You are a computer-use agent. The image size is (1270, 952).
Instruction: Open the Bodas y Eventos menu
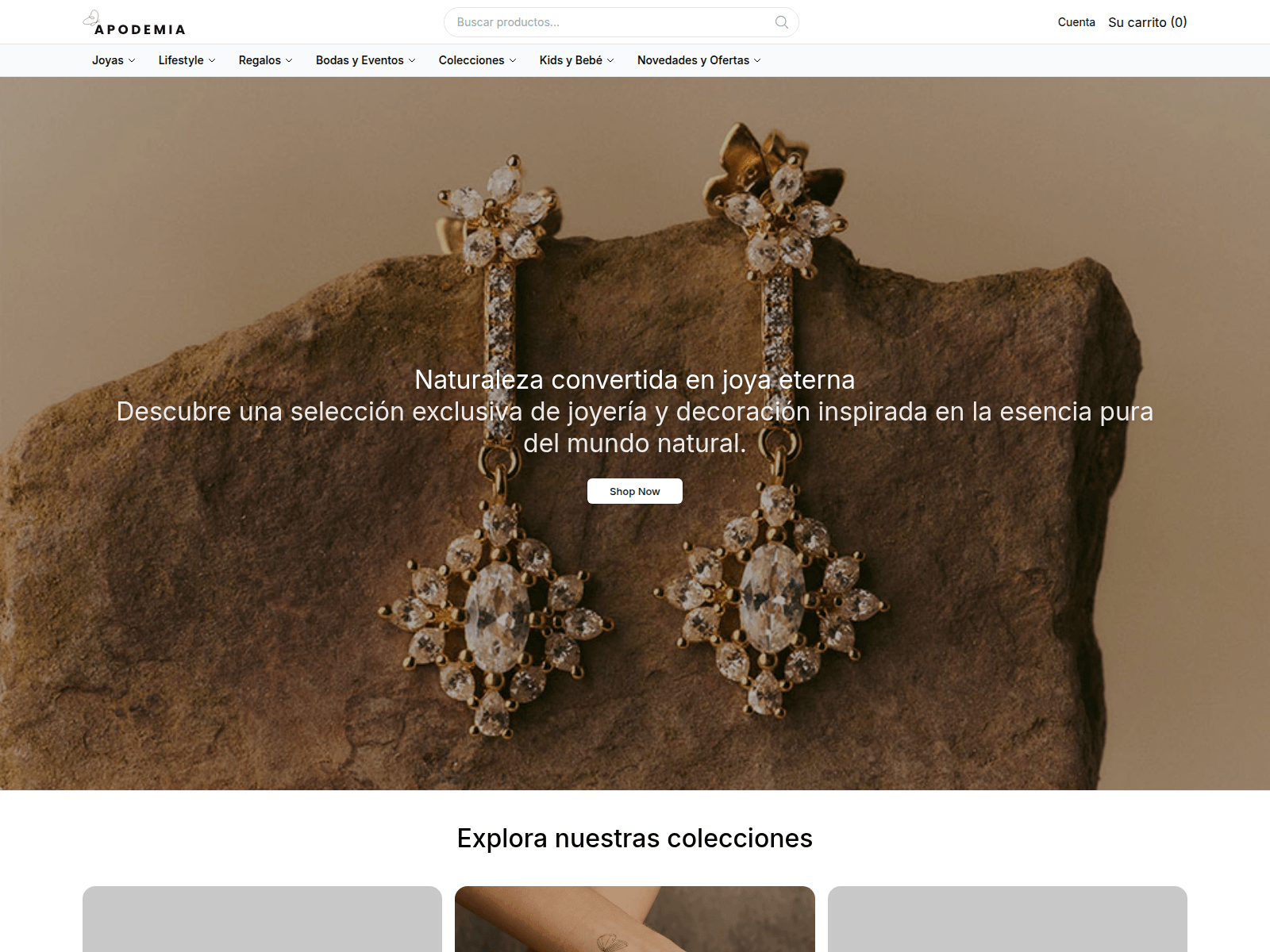365,60
